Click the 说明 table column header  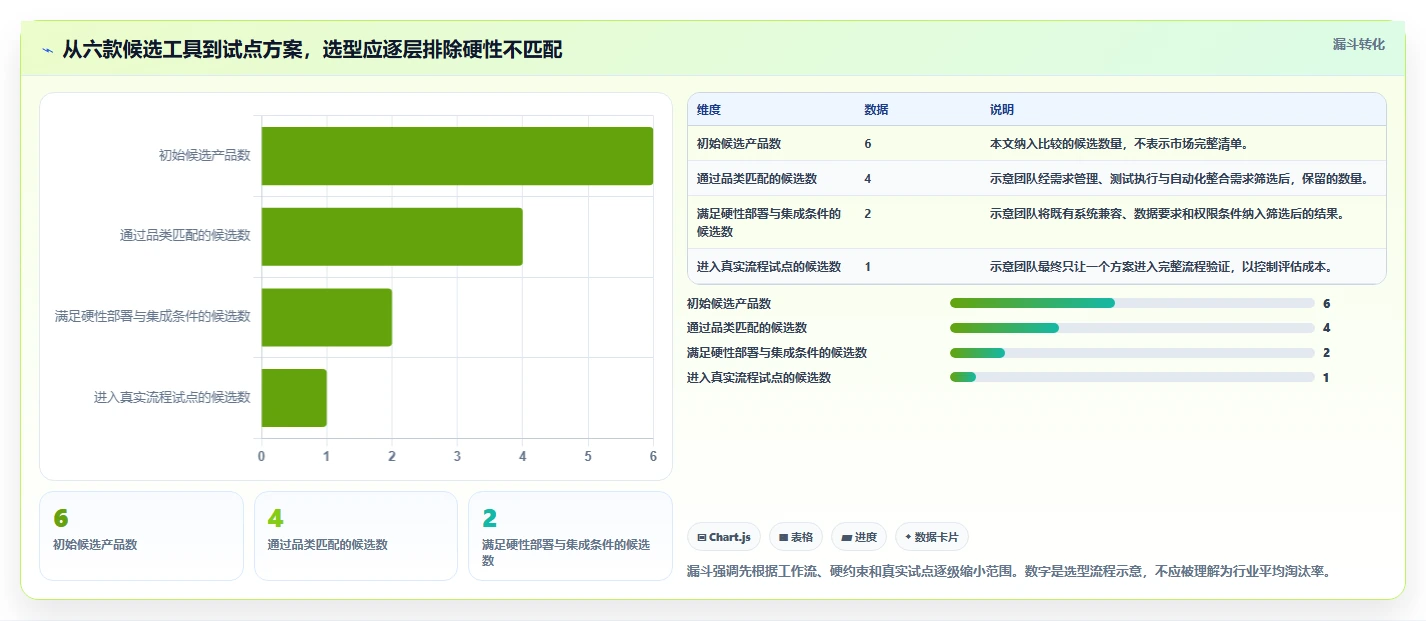1002,110
